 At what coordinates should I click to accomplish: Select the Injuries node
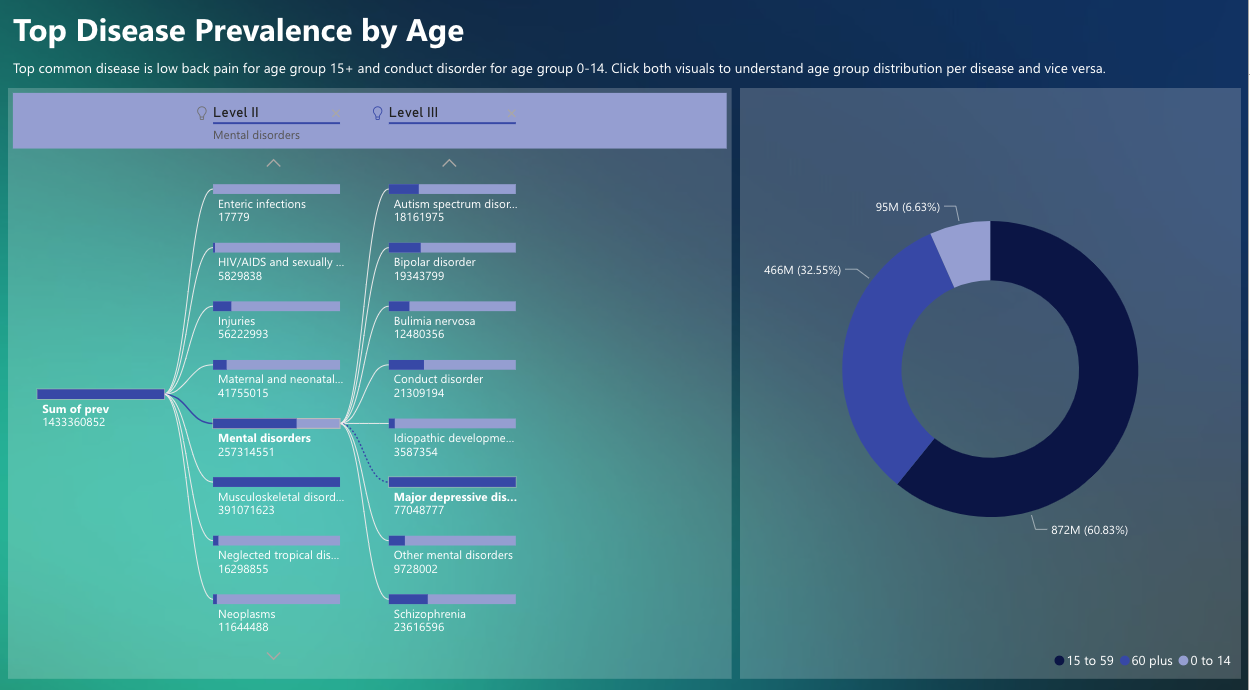click(276, 307)
